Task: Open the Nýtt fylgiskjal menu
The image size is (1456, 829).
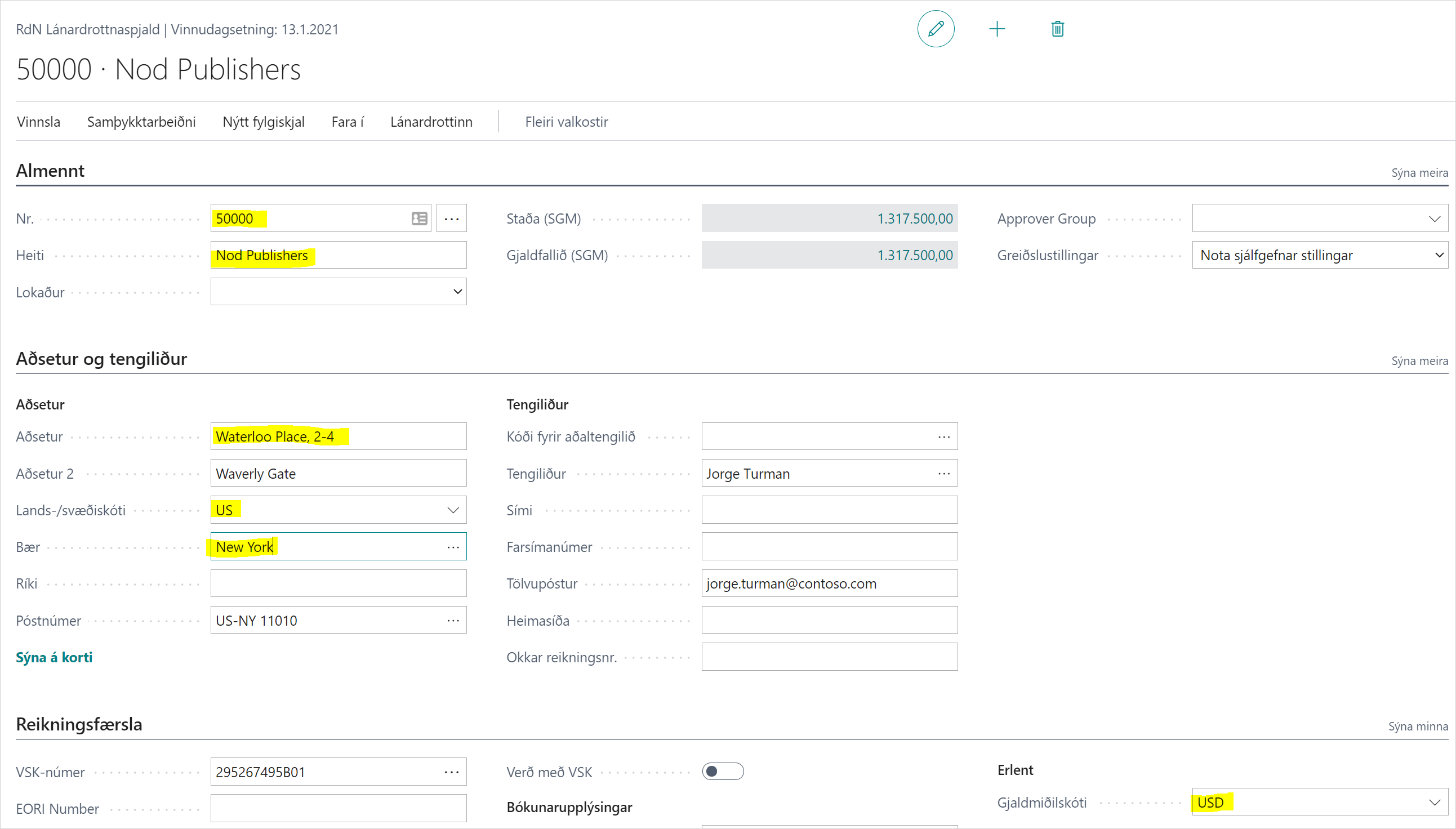Action: (264, 122)
